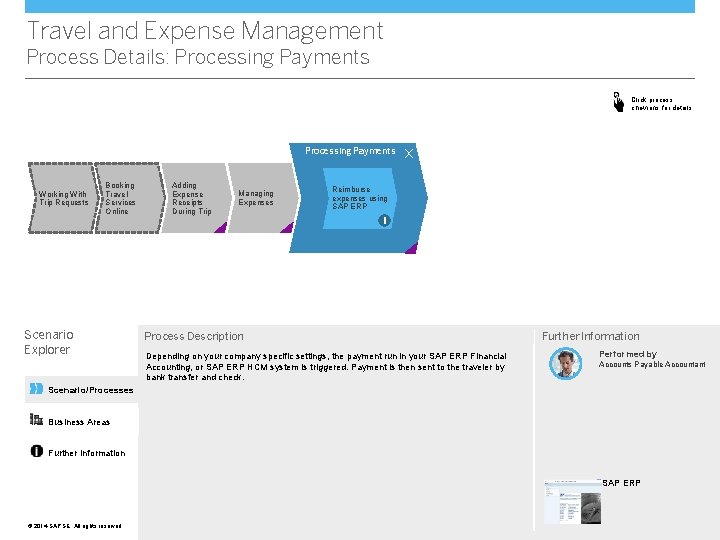Close the Processing Payments chevron with the X
Image resolution: width=720 pixels, height=540 pixels.
click(x=409, y=154)
